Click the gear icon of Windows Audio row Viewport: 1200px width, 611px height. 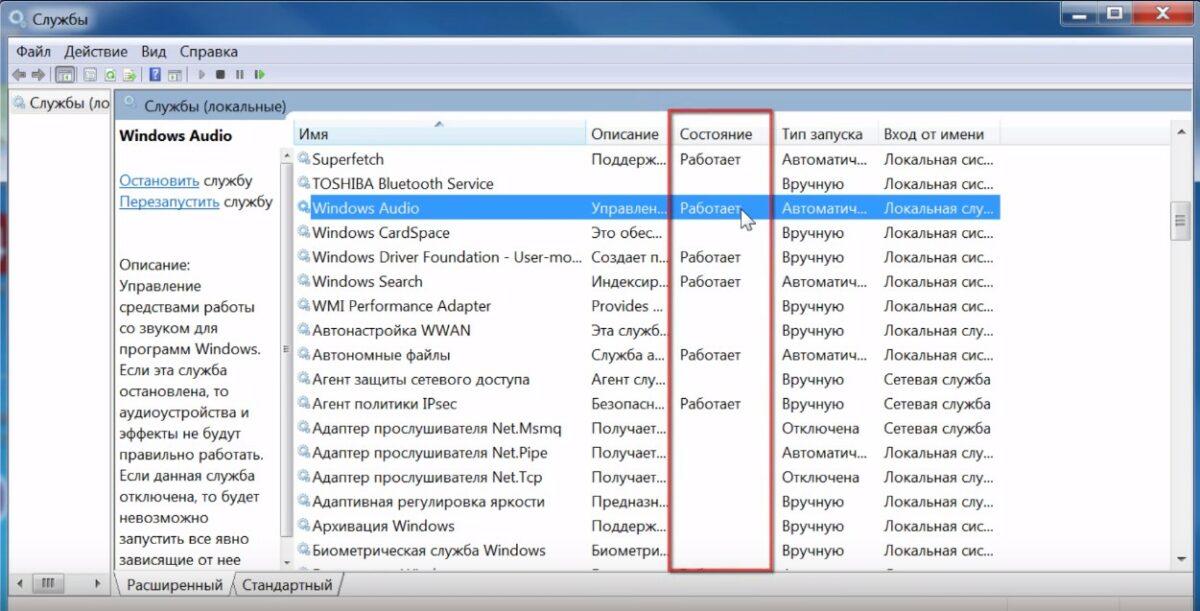point(304,208)
